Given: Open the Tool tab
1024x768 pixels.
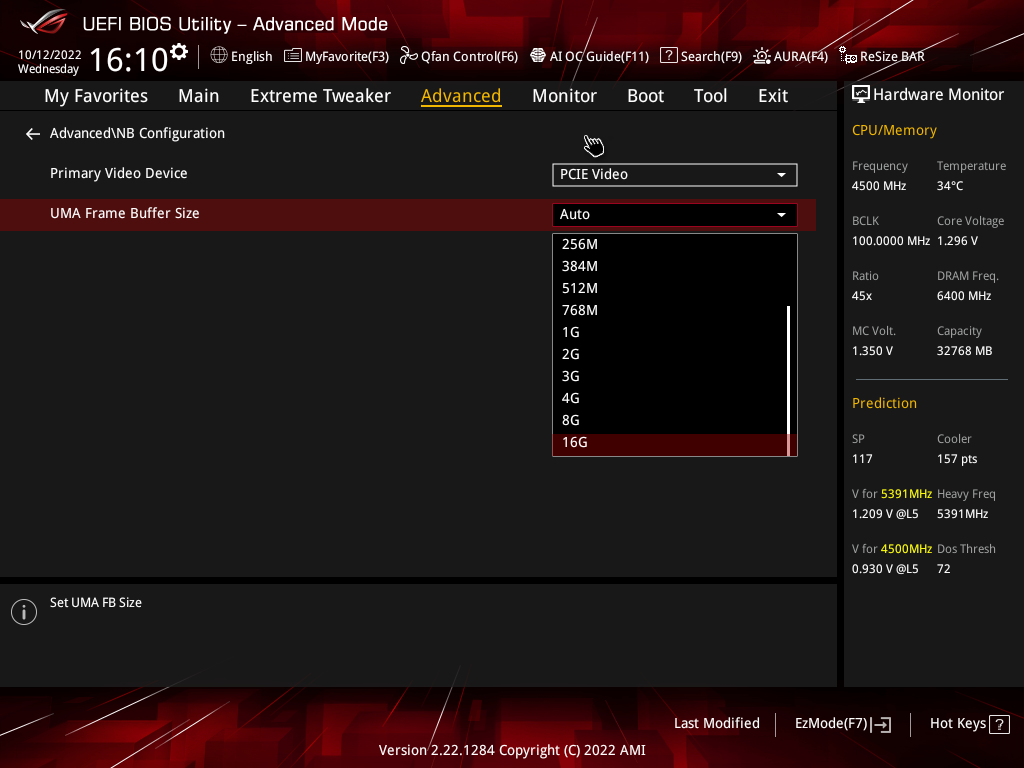Looking at the screenshot, I should (710, 96).
